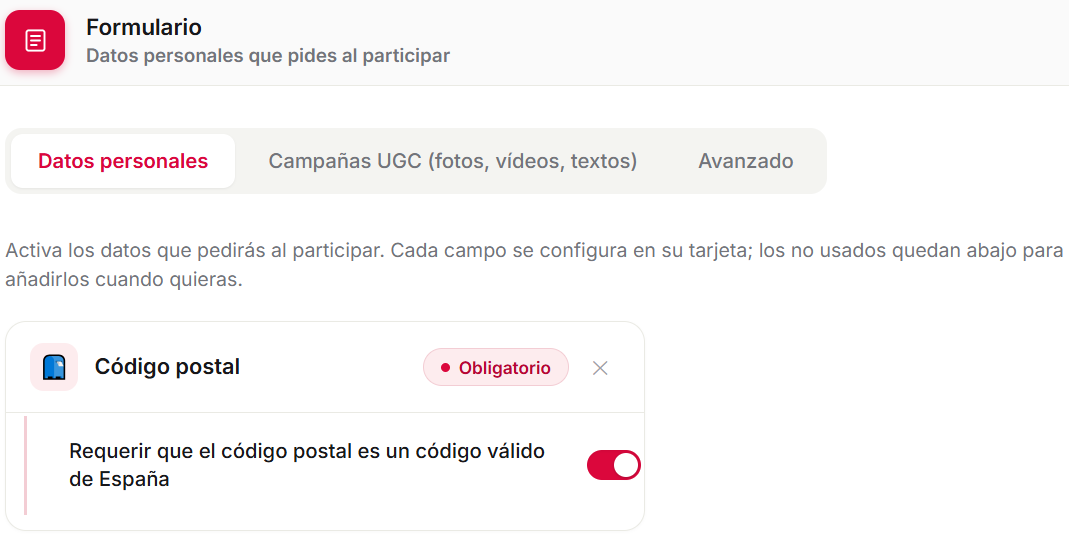Click the label Requerir que el código postal es válido
This screenshot has width=1069, height=545.
[x=307, y=465]
